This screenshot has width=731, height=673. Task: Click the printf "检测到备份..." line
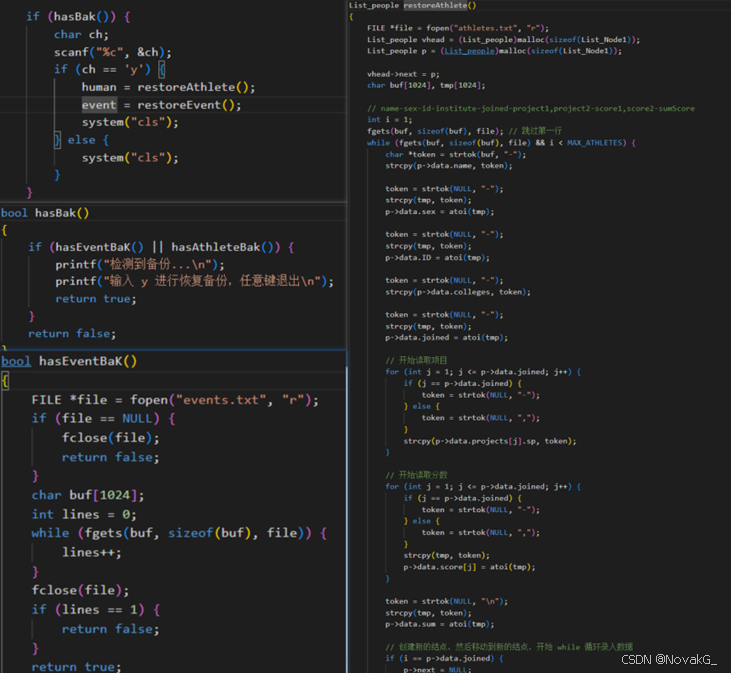(x=140, y=265)
